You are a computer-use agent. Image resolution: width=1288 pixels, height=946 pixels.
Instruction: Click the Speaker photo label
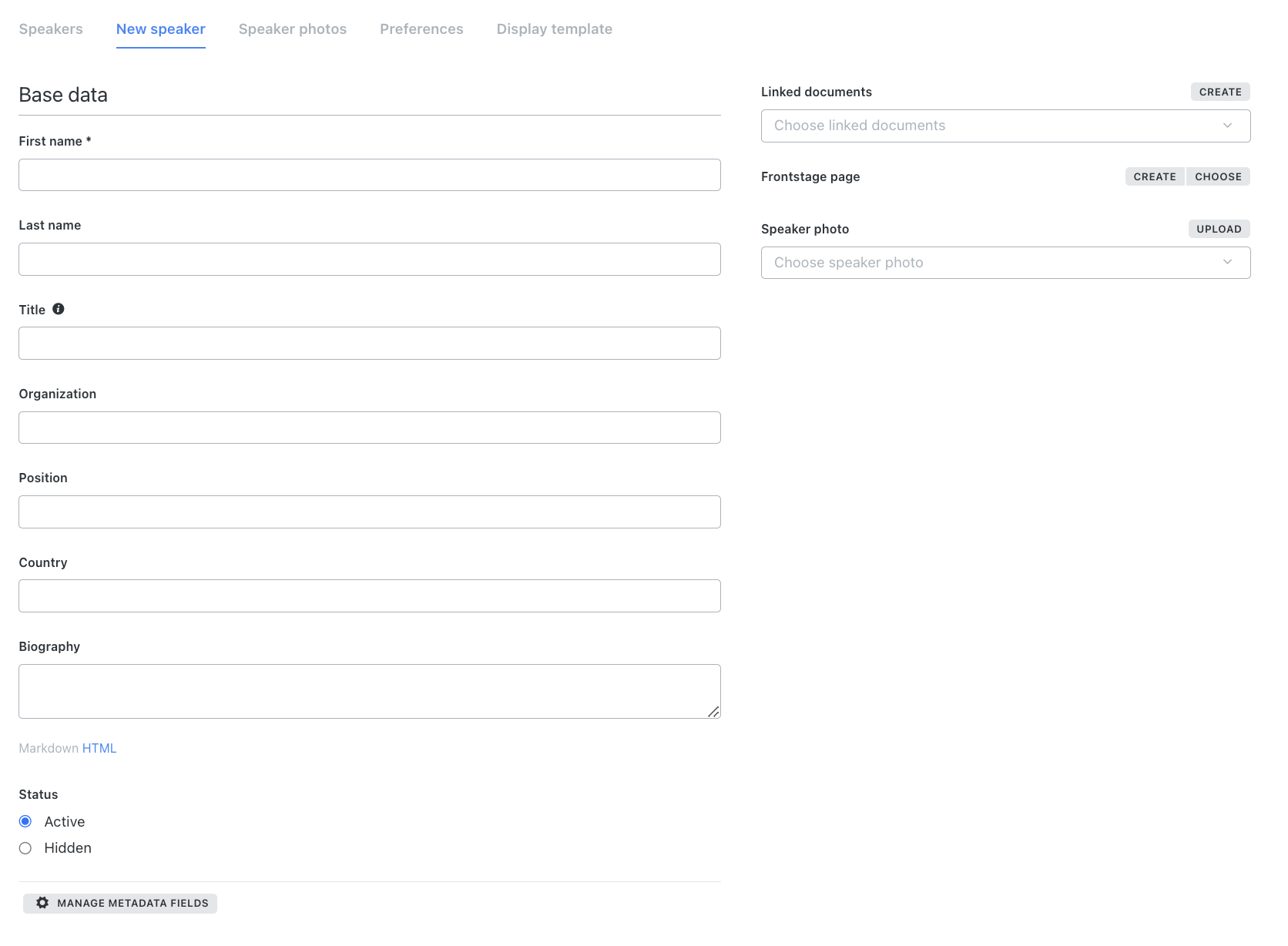(805, 229)
